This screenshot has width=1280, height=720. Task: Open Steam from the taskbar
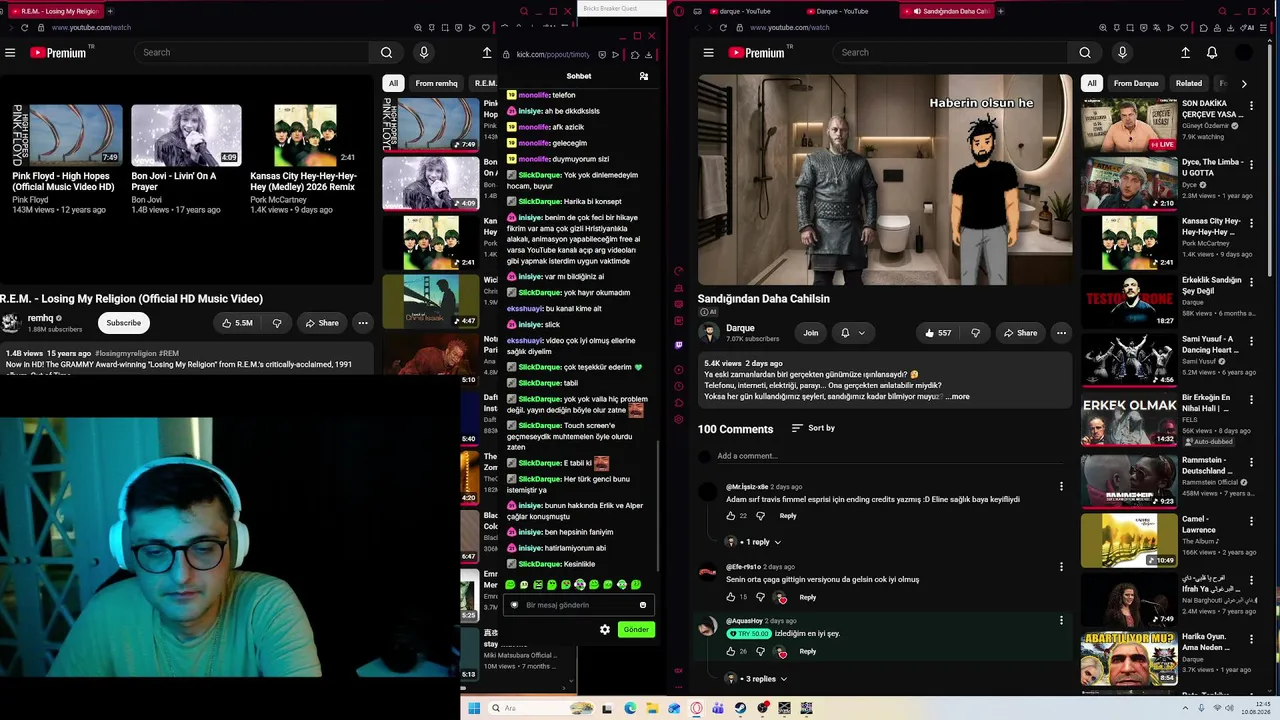(740, 708)
